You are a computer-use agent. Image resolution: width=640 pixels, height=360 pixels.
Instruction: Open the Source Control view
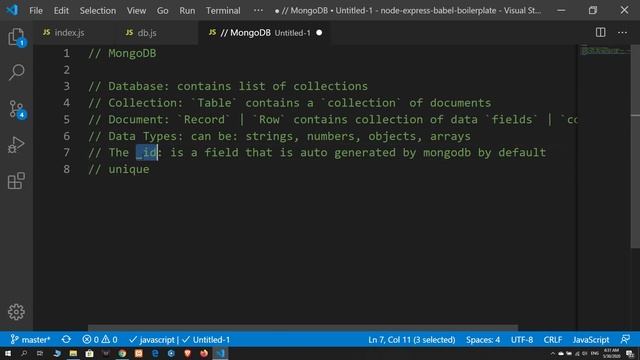(x=16, y=109)
